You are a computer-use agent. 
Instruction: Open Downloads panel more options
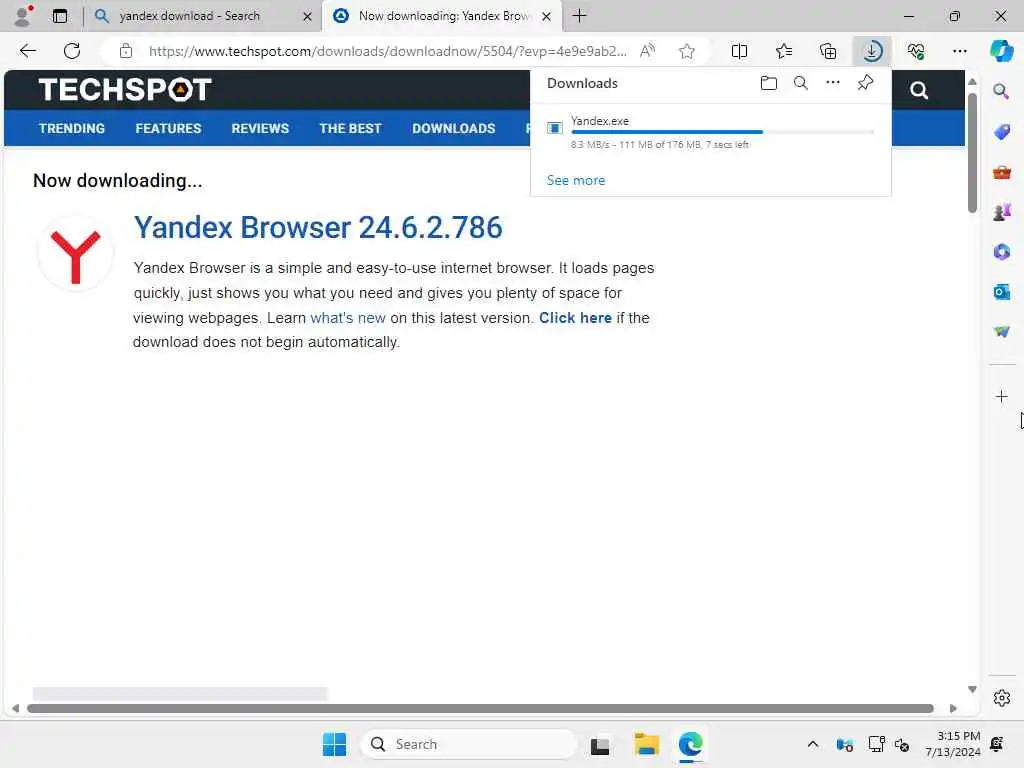[833, 83]
